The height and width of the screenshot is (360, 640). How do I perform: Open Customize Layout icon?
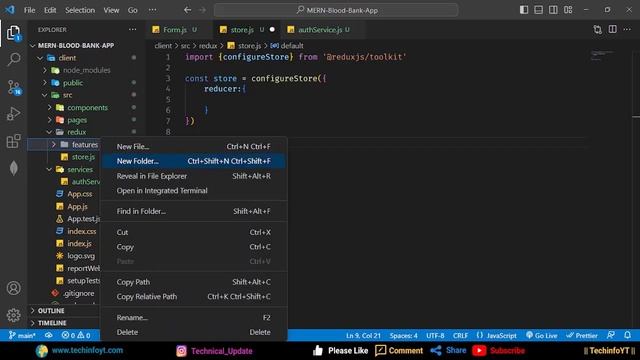(568, 10)
